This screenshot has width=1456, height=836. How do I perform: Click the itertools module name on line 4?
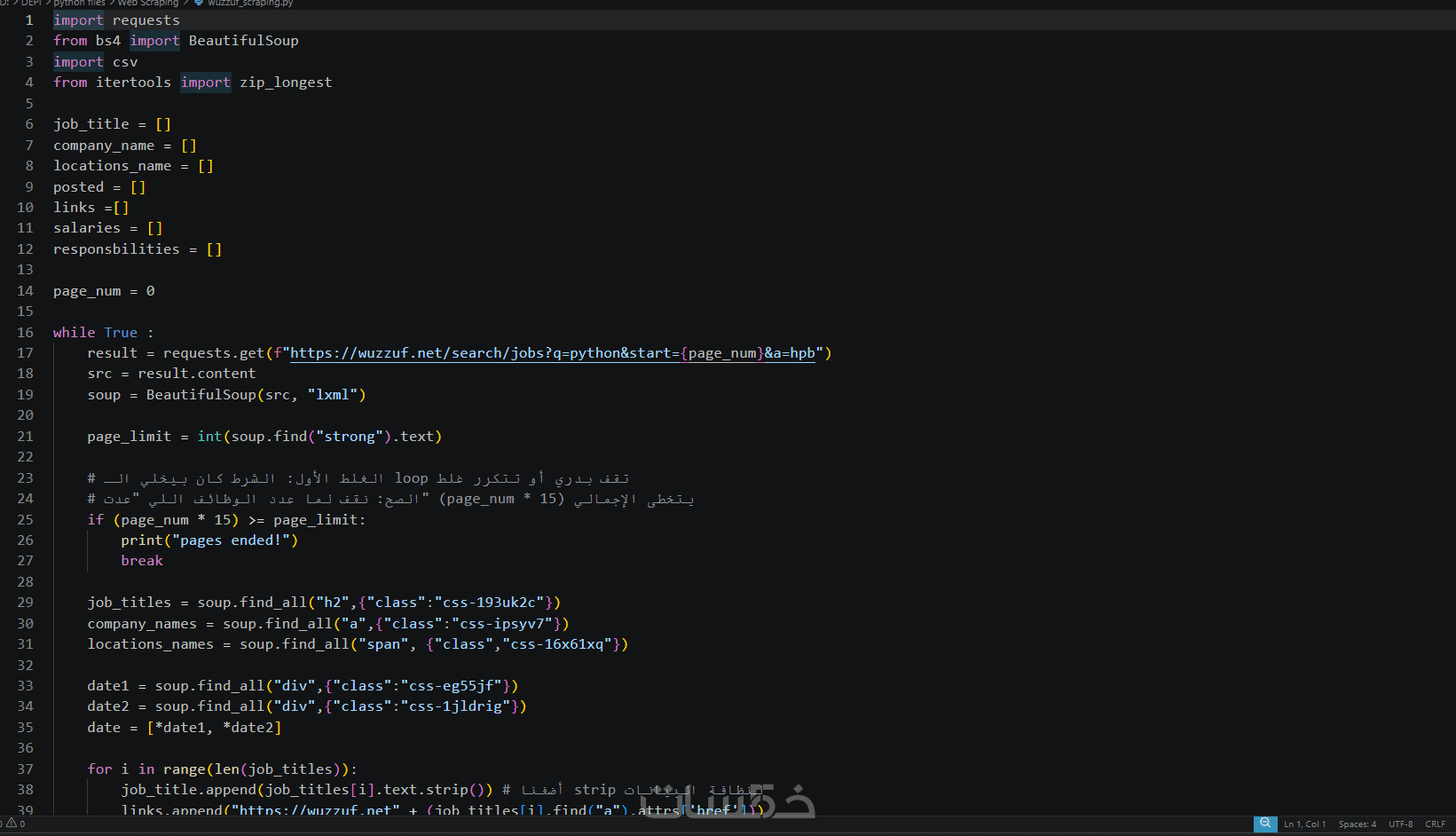pos(133,83)
